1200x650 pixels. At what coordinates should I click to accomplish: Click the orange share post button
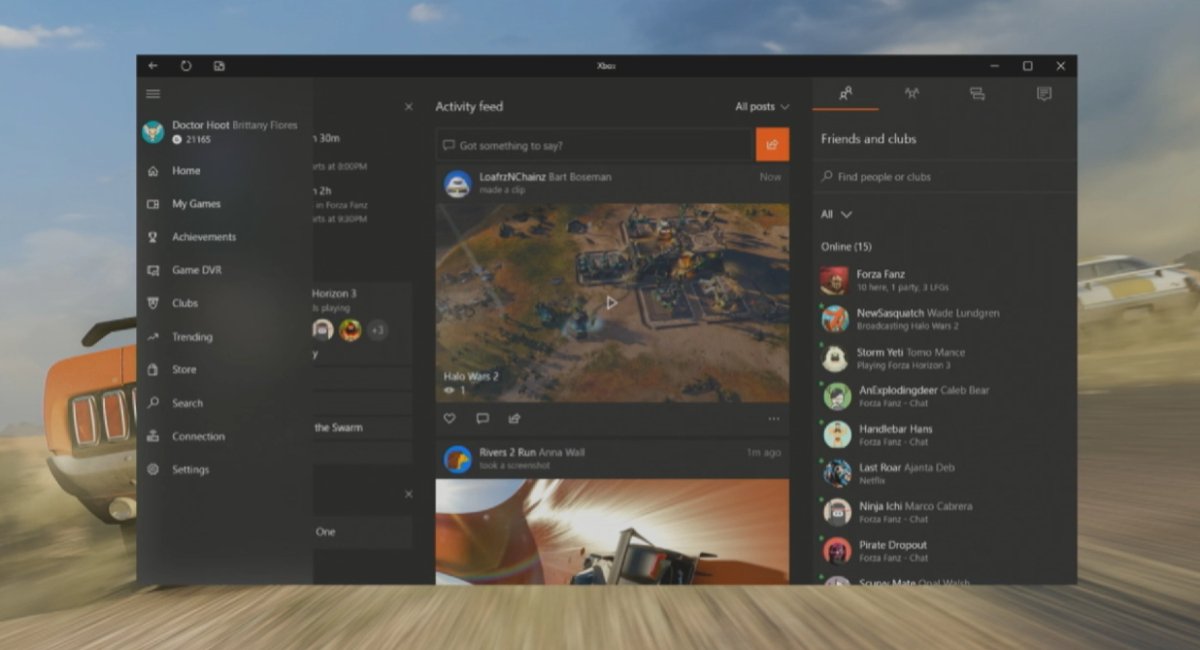(772, 145)
